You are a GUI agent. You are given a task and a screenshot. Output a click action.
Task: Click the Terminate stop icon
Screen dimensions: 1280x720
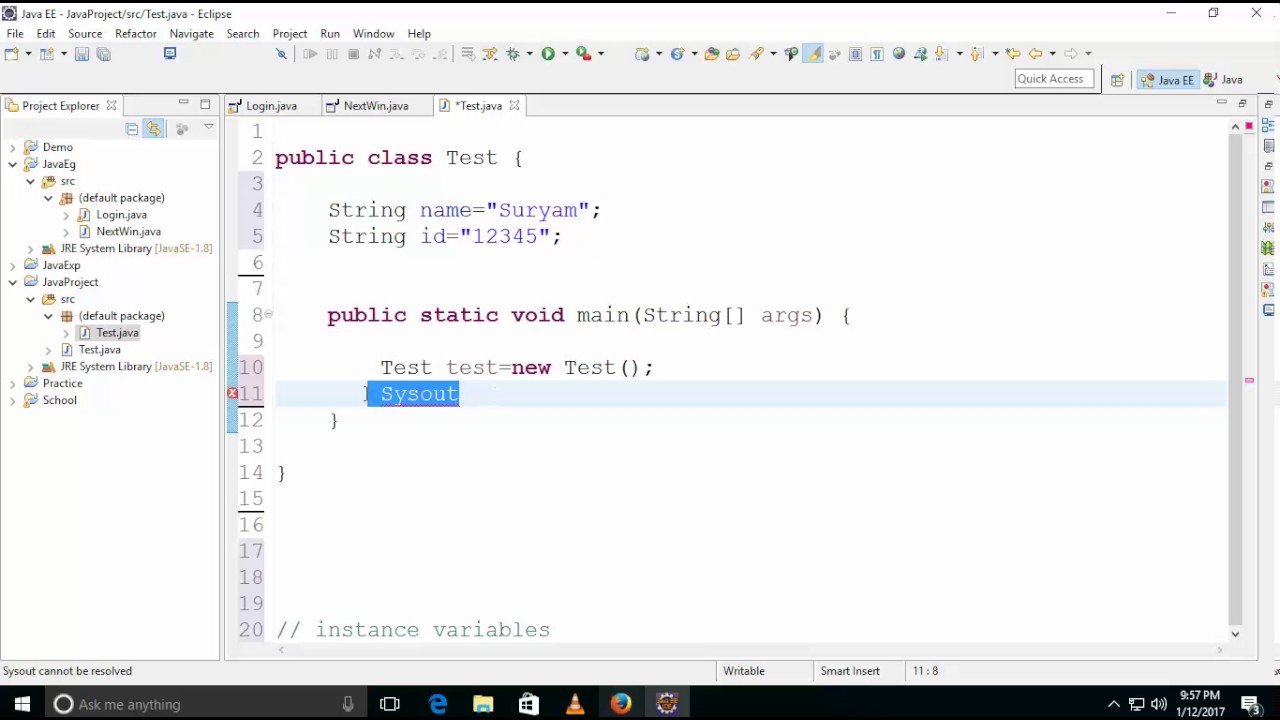click(x=353, y=54)
